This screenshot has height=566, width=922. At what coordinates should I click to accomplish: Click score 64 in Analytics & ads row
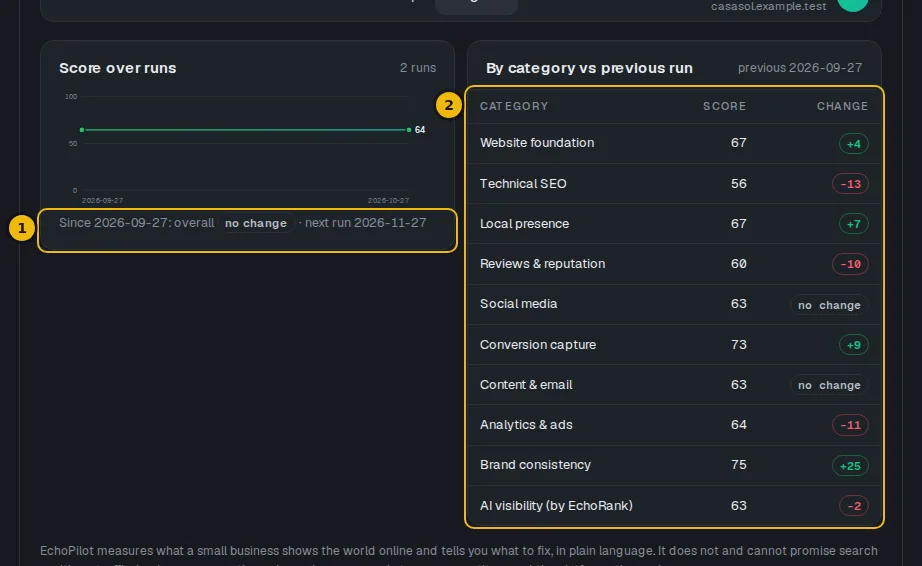(739, 425)
